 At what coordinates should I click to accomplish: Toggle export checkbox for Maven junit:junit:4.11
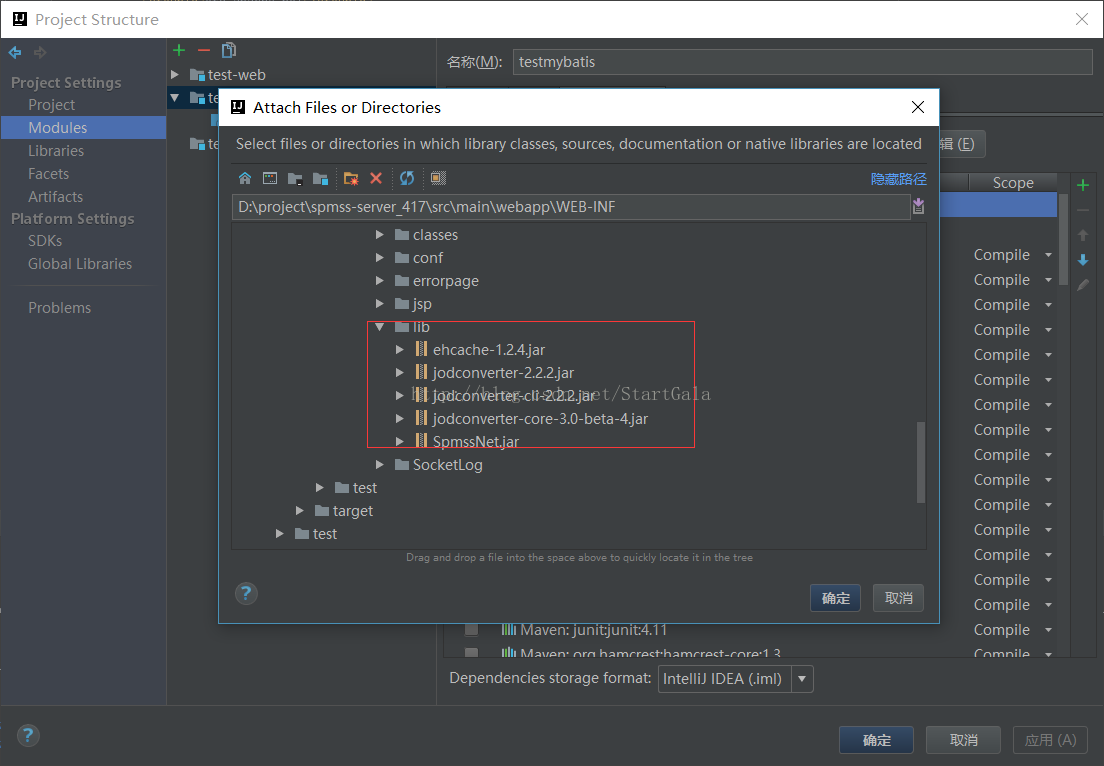(471, 630)
